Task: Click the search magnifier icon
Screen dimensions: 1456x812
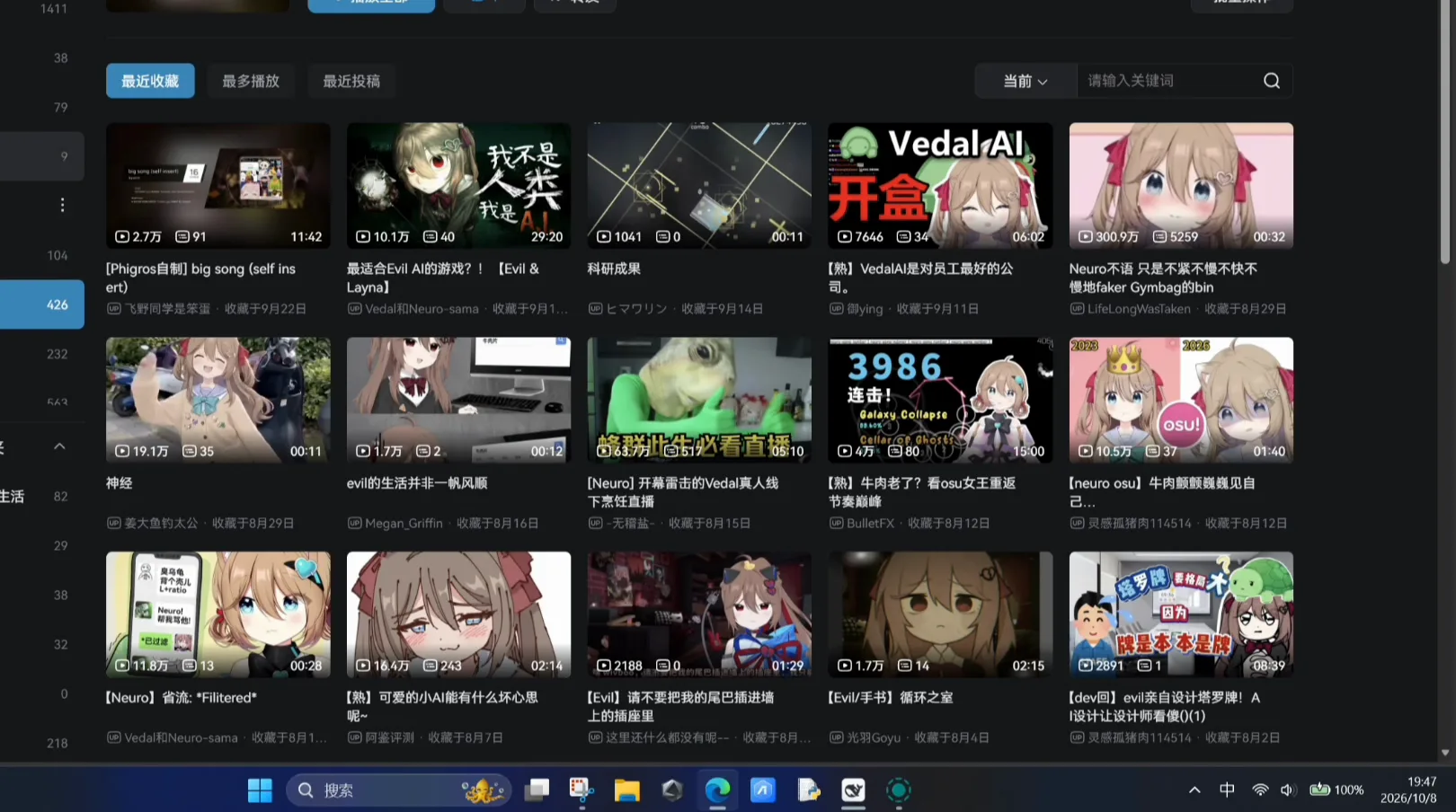Action: click(1272, 81)
